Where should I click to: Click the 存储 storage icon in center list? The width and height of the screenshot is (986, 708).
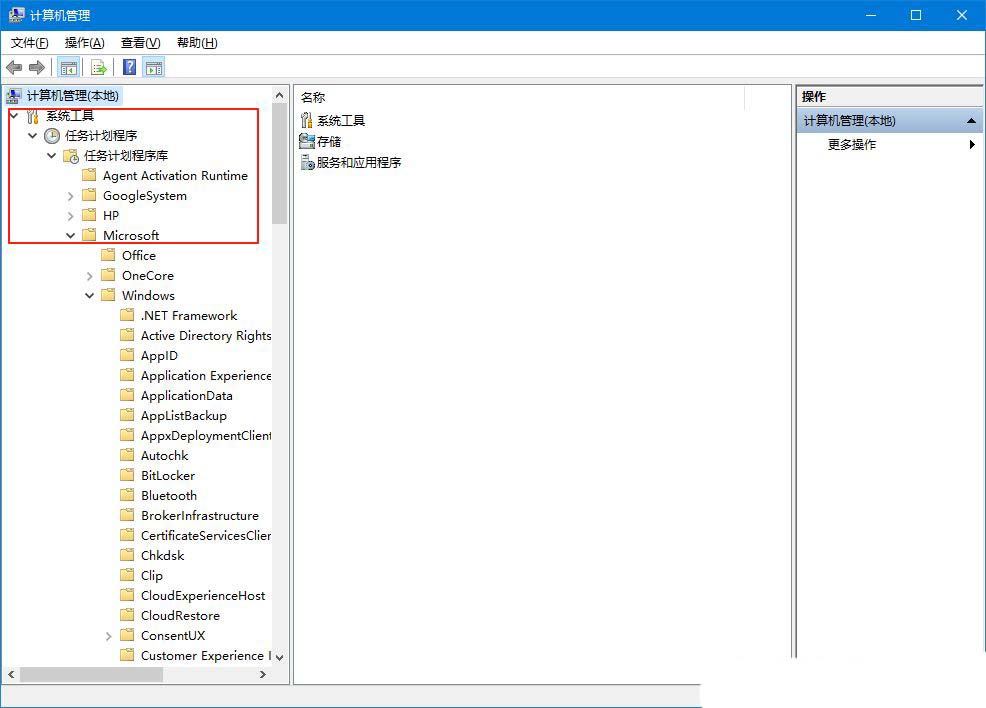[306, 141]
